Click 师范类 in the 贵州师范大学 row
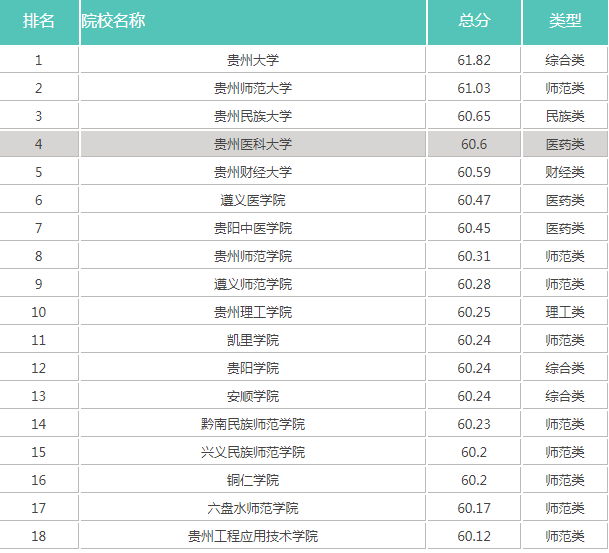The image size is (609, 553). (565, 88)
